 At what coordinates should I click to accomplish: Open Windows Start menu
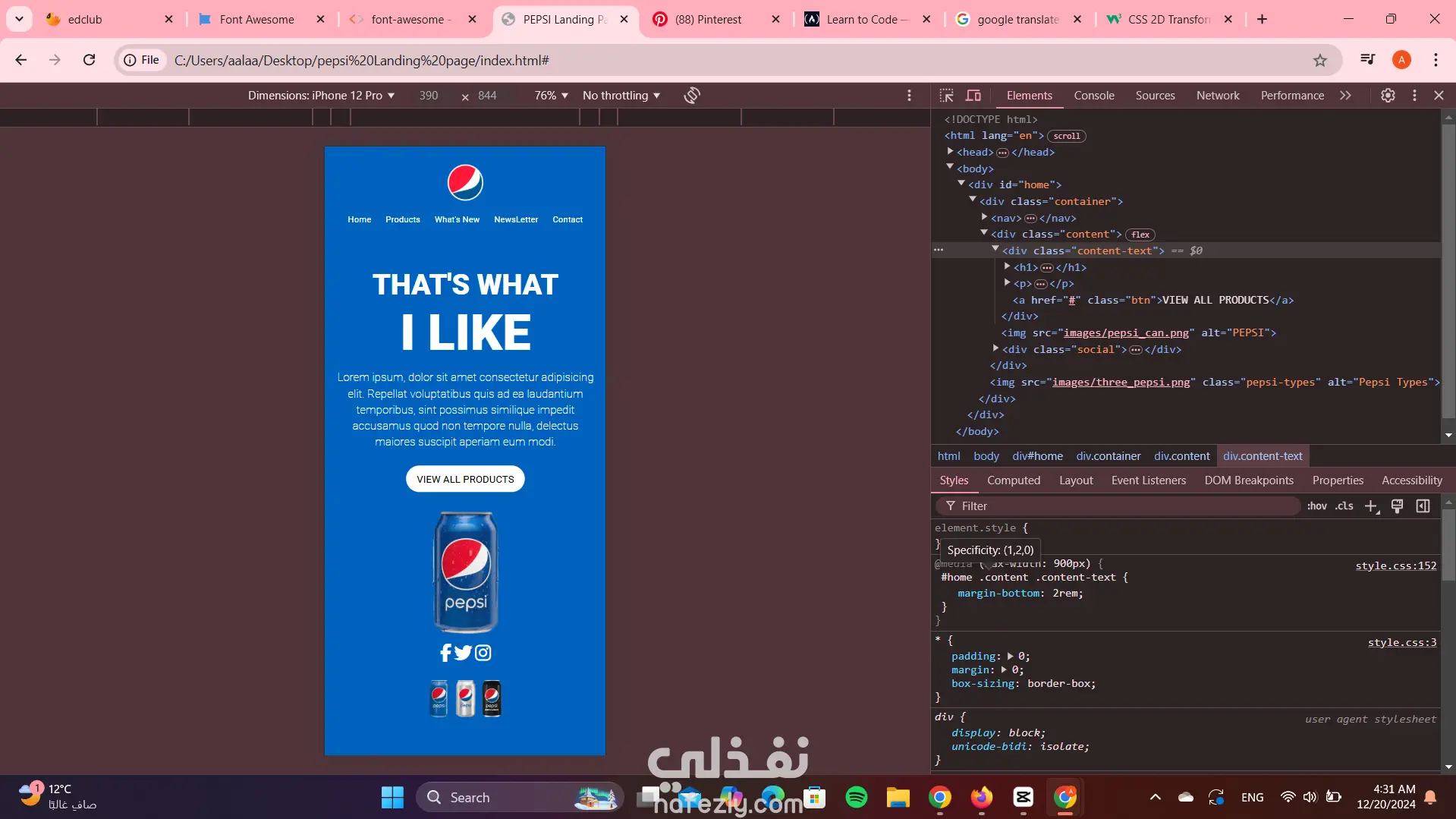click(x=392, y=797)
